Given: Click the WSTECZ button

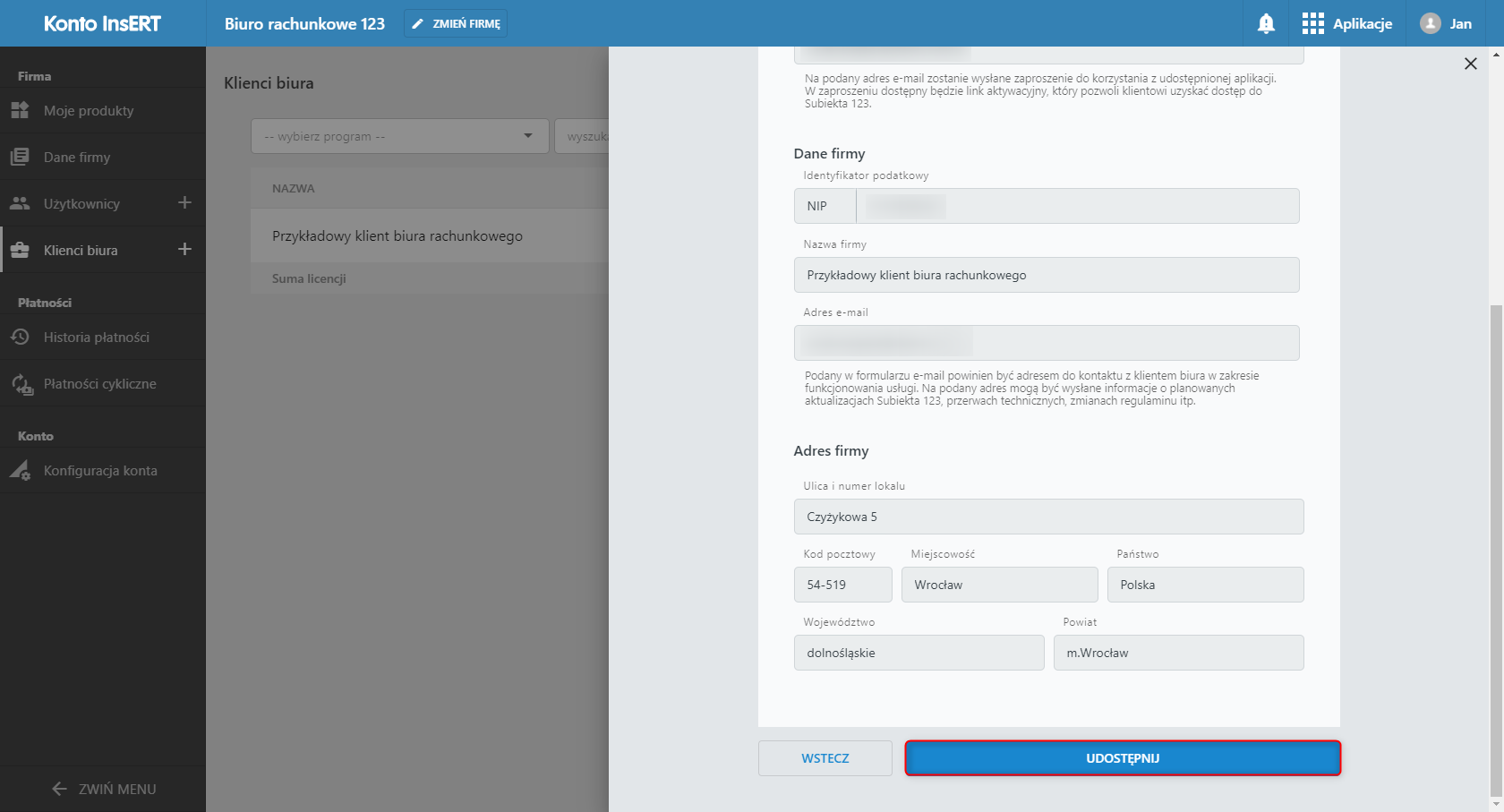Looking at the screenshot, I should click(825, 758).
